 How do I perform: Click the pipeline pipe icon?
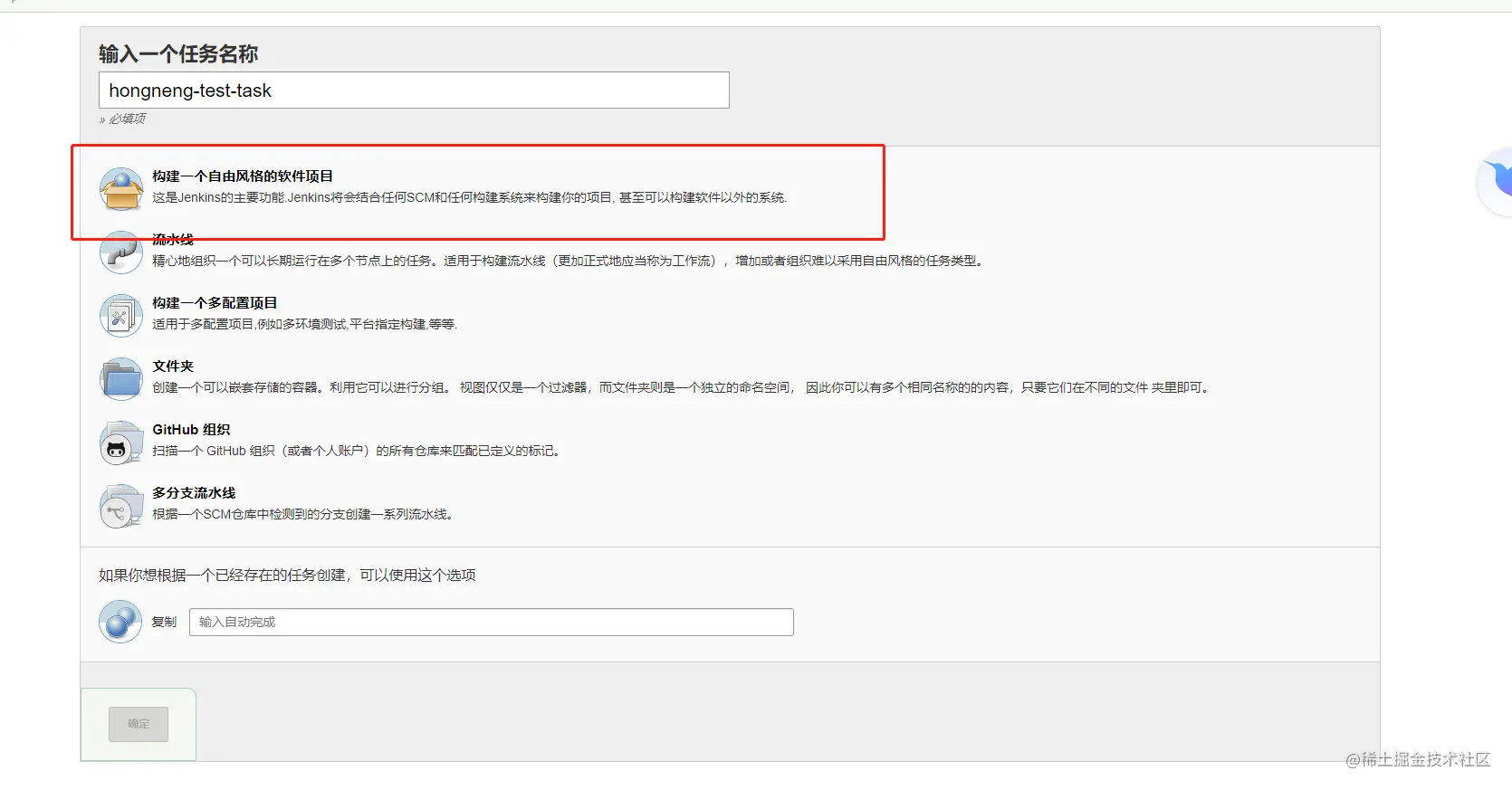pyautogui.click(x=120, y=252)
